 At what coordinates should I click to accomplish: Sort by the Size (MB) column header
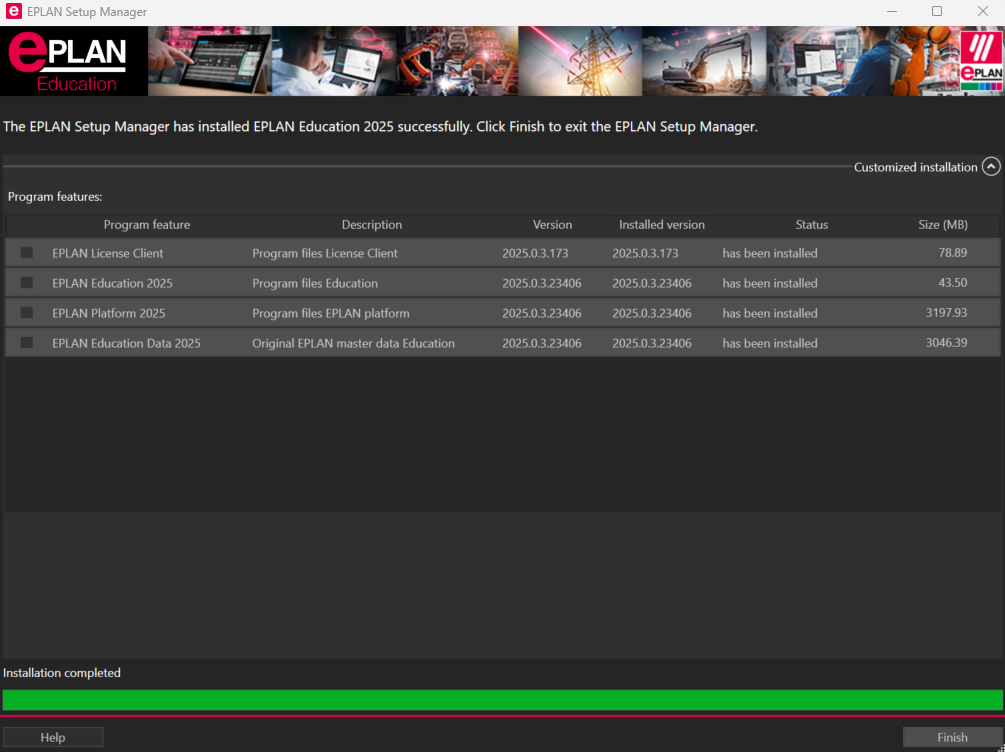(x=942, y=225)
